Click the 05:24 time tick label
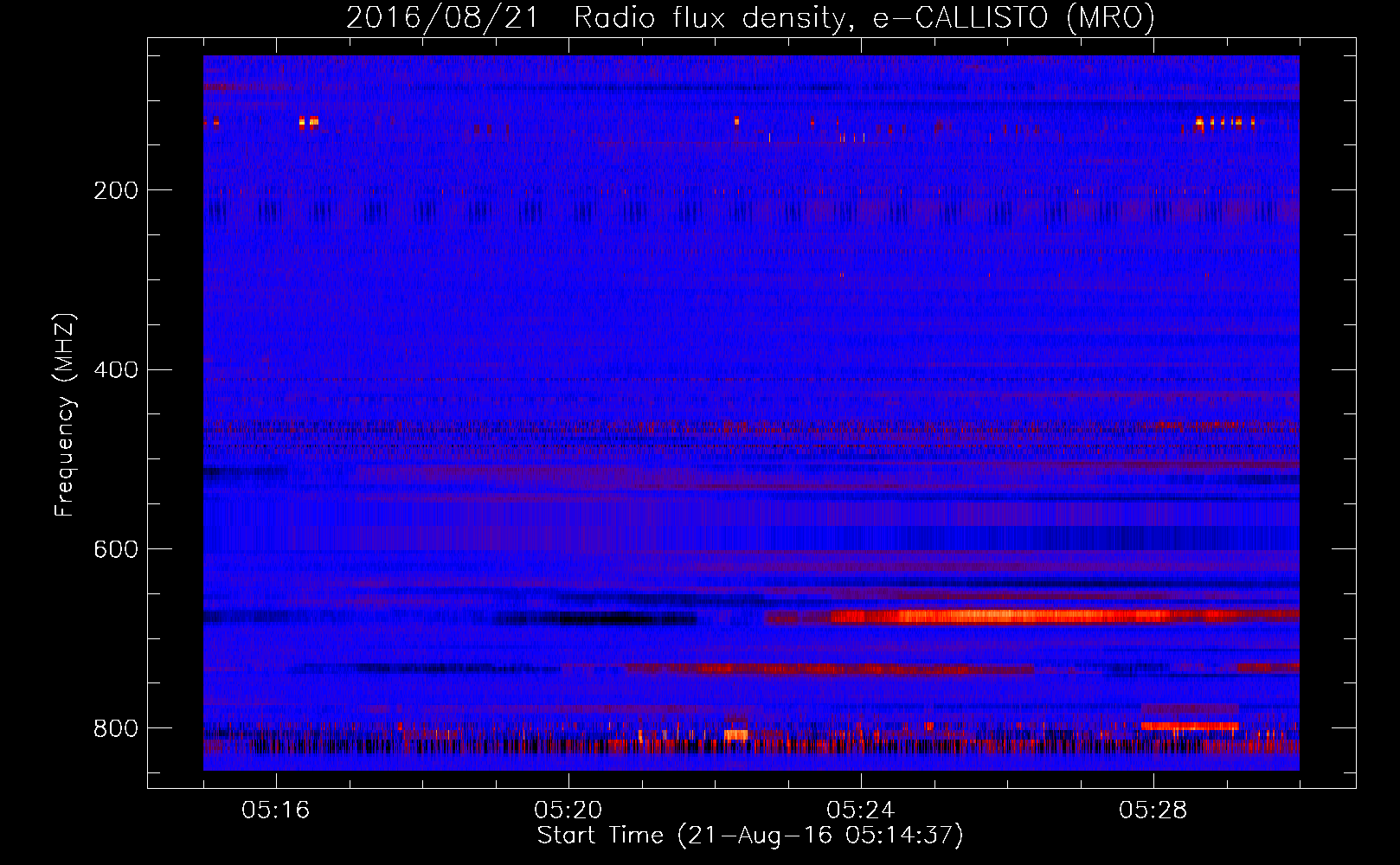The width and height of the screenshot is (1400, 865). point(861,811)
